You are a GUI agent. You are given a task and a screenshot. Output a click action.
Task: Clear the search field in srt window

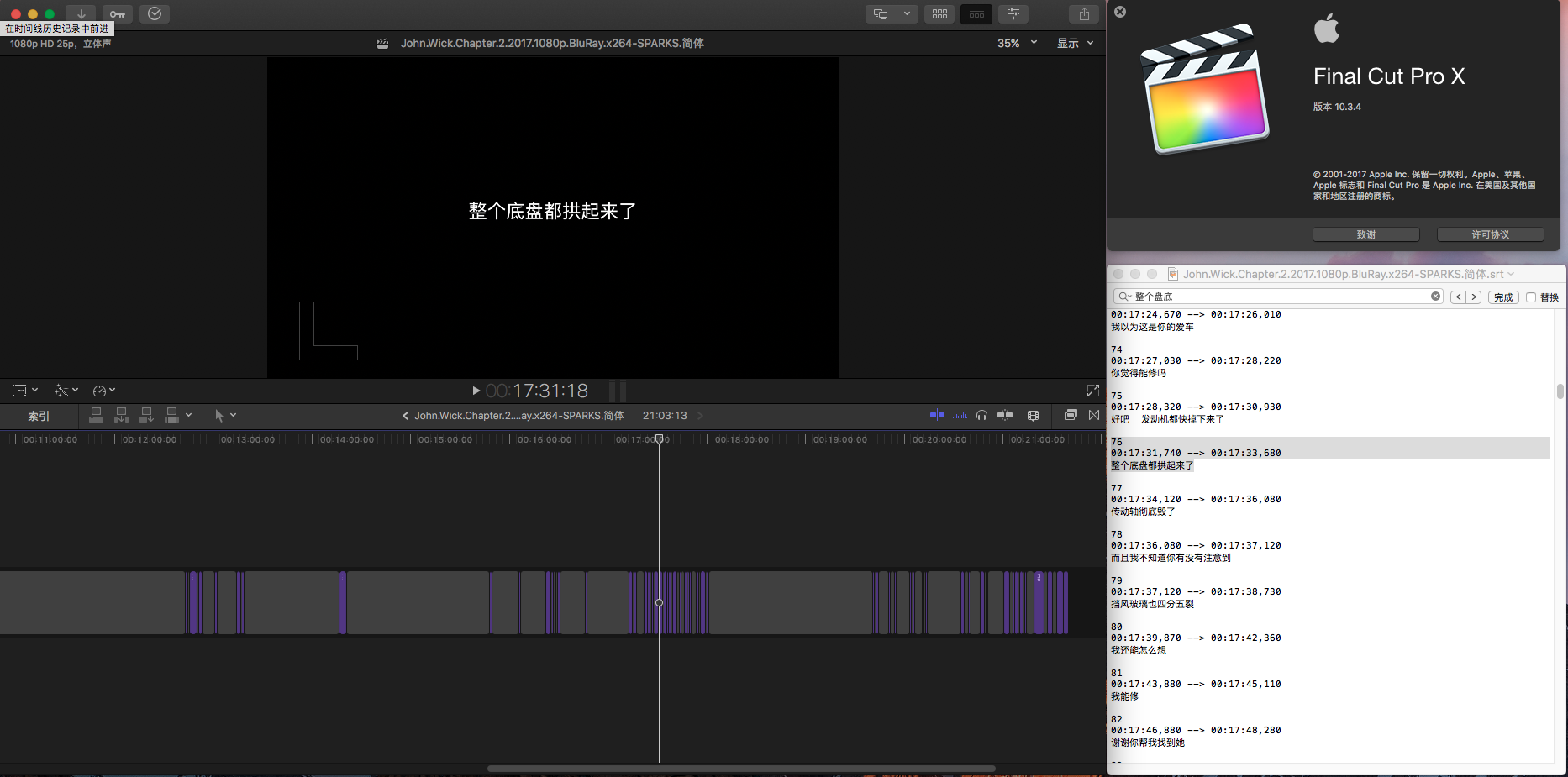[1436, 296]
